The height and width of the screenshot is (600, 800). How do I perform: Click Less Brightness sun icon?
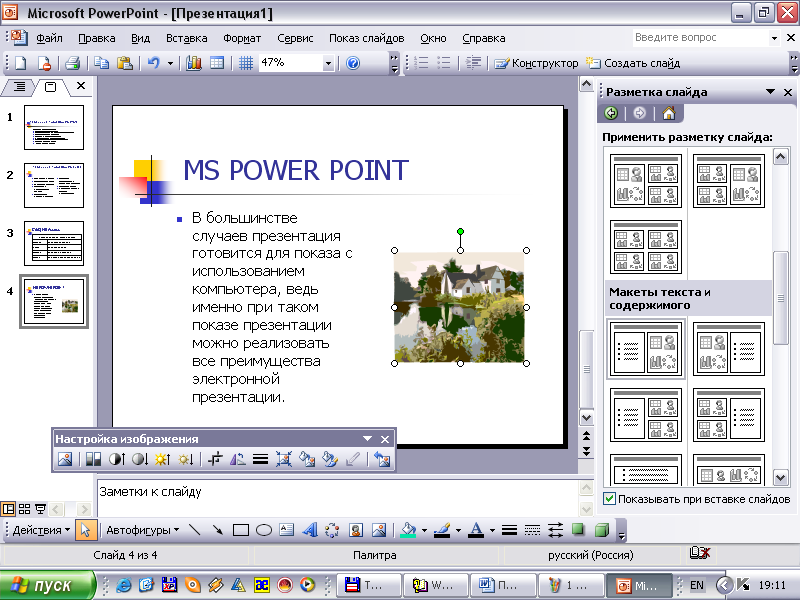coord(185,459)
